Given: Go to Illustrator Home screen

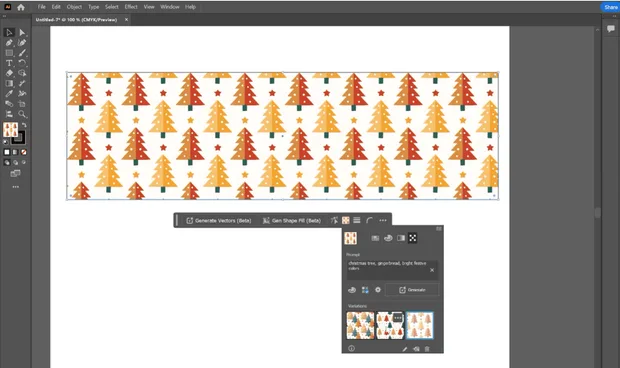Looking at the screenshot, I should tap(21, 7).
